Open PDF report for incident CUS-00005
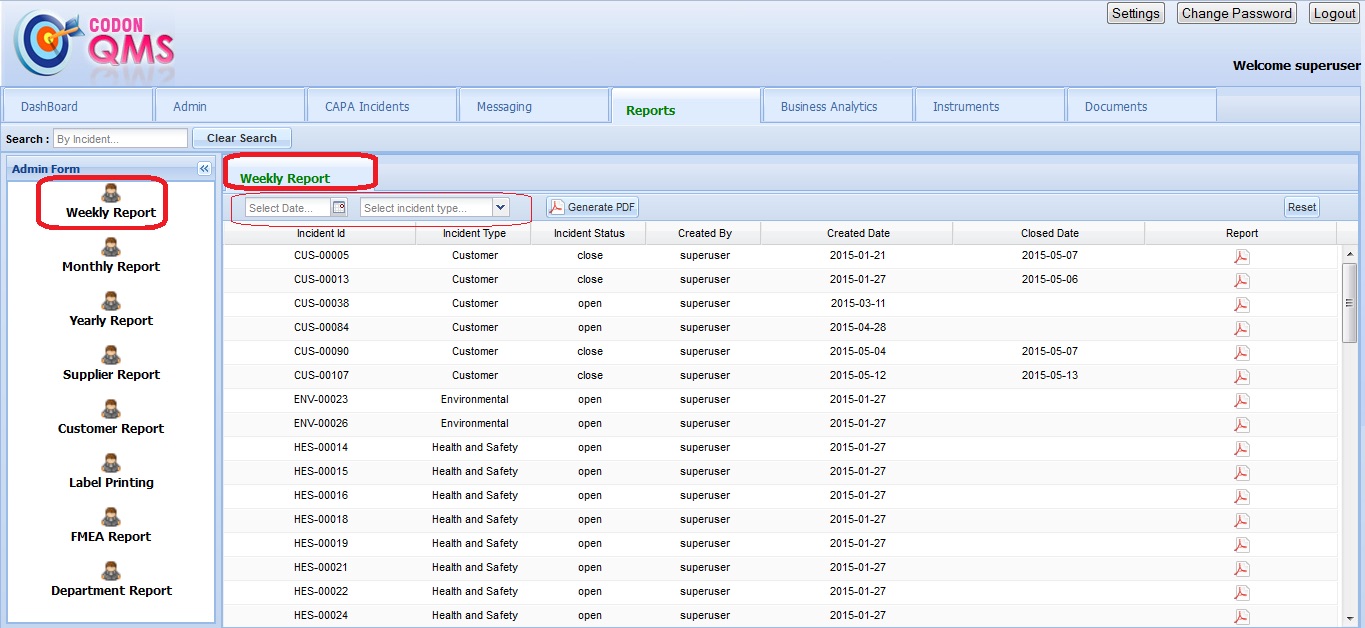The height and width of the screenshot is (628, 1365). pos(1241,256)
